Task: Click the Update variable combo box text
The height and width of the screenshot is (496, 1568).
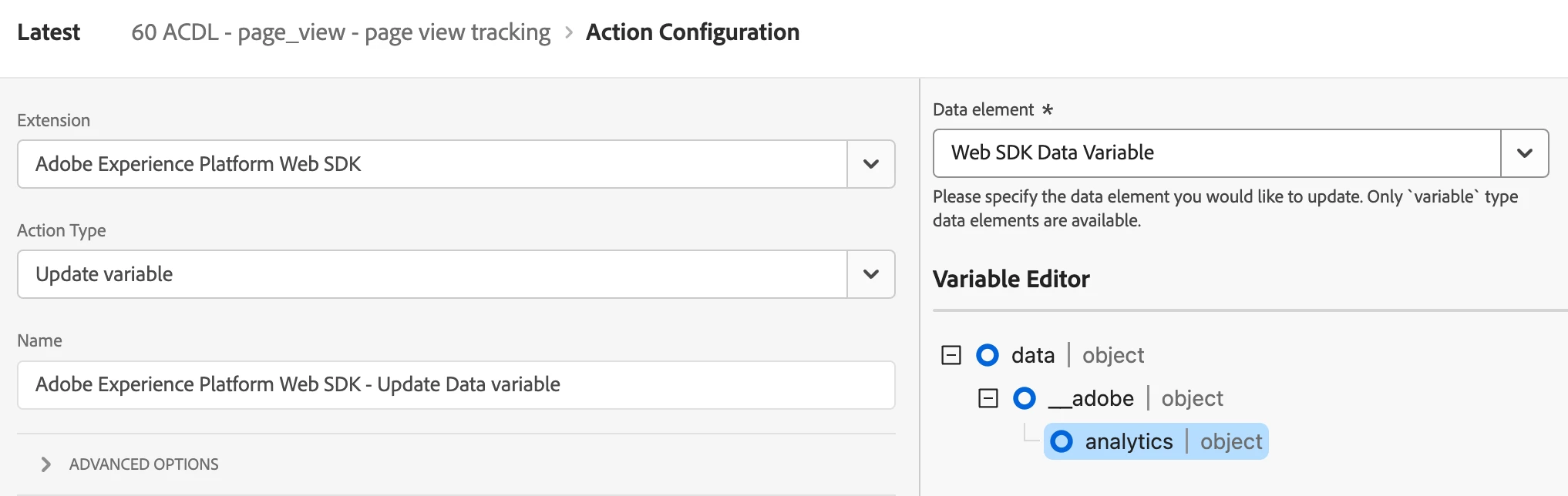Action: tap(432, 274)
